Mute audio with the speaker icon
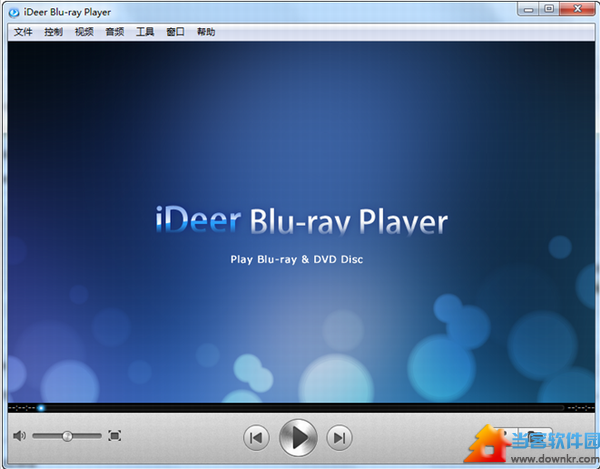This screenshot has width=600, height=469. pyautogui.click(x=19, y=436)
